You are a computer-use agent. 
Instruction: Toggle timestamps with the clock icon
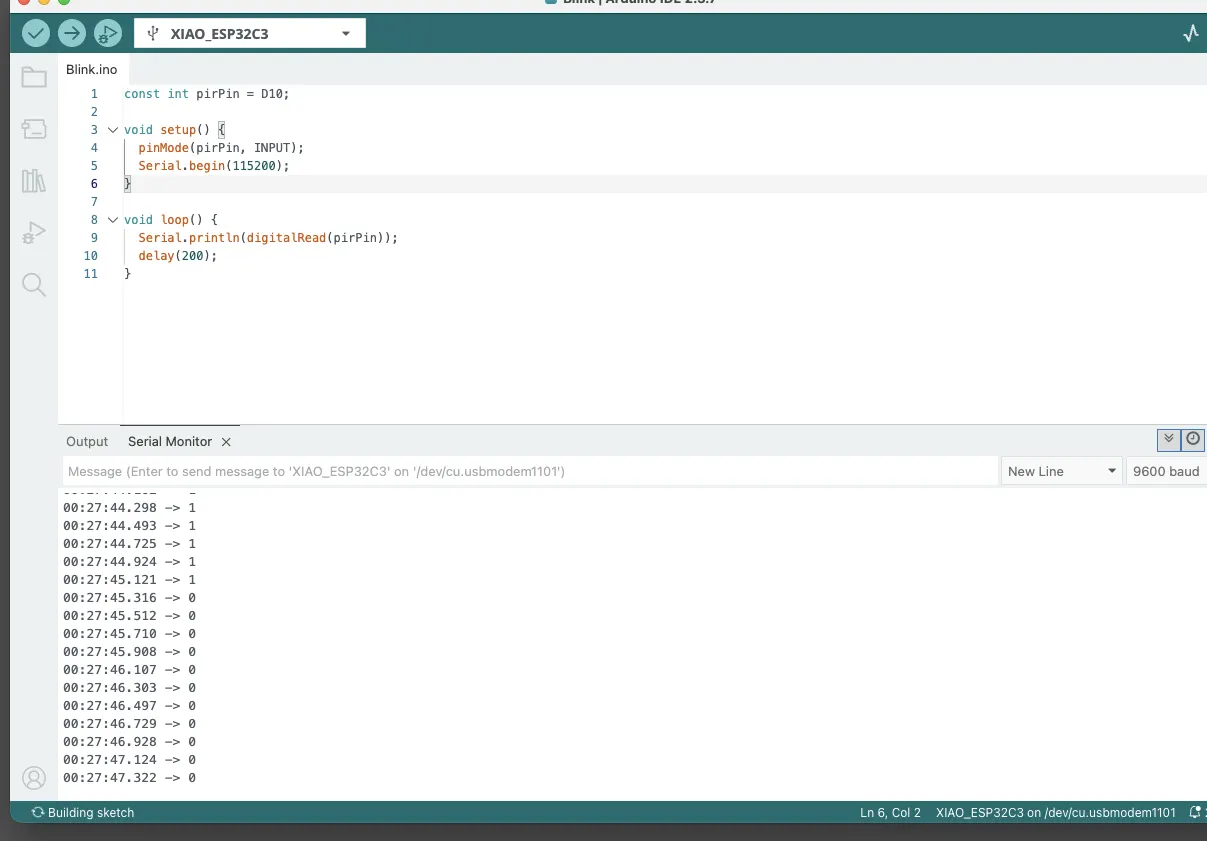click(1192, 439)
